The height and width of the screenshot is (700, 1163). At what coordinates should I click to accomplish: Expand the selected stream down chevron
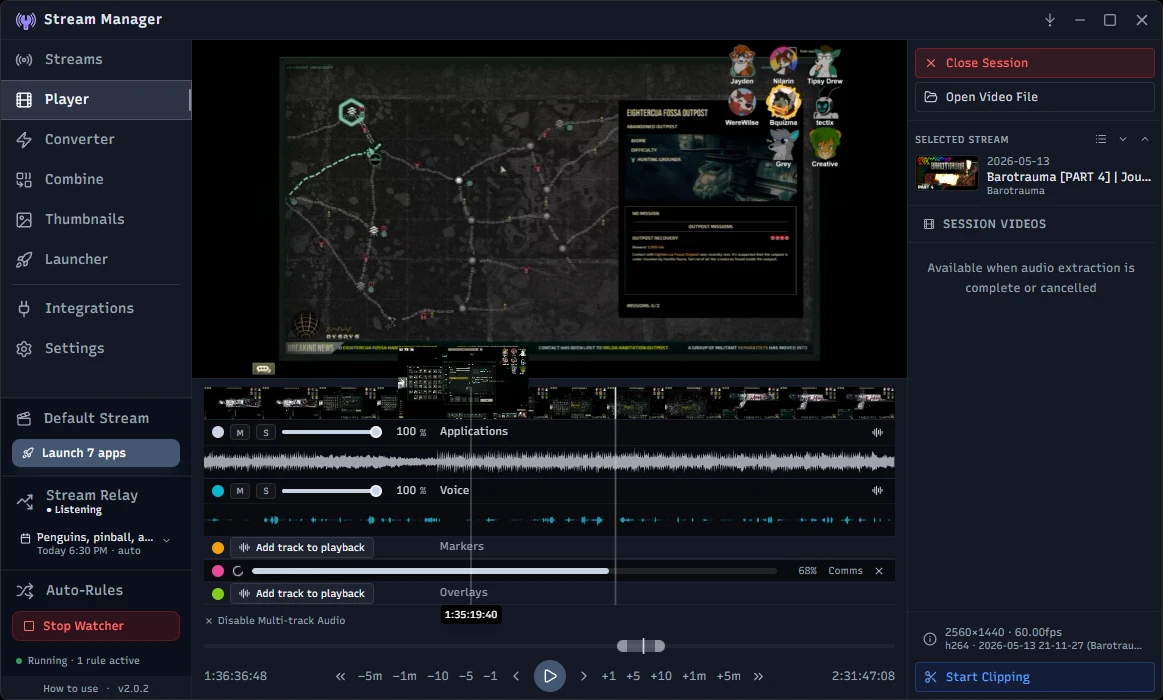pos(1123,139)
